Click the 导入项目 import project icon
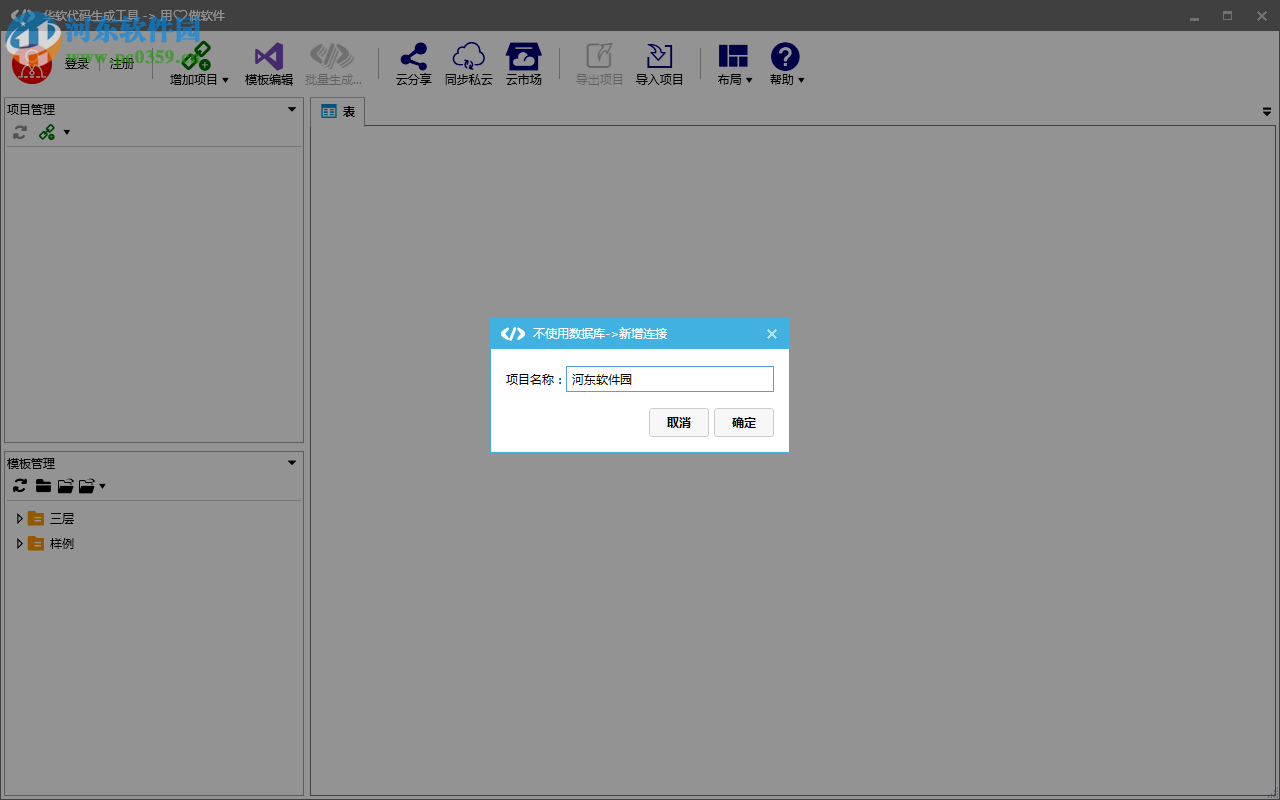 659,58
